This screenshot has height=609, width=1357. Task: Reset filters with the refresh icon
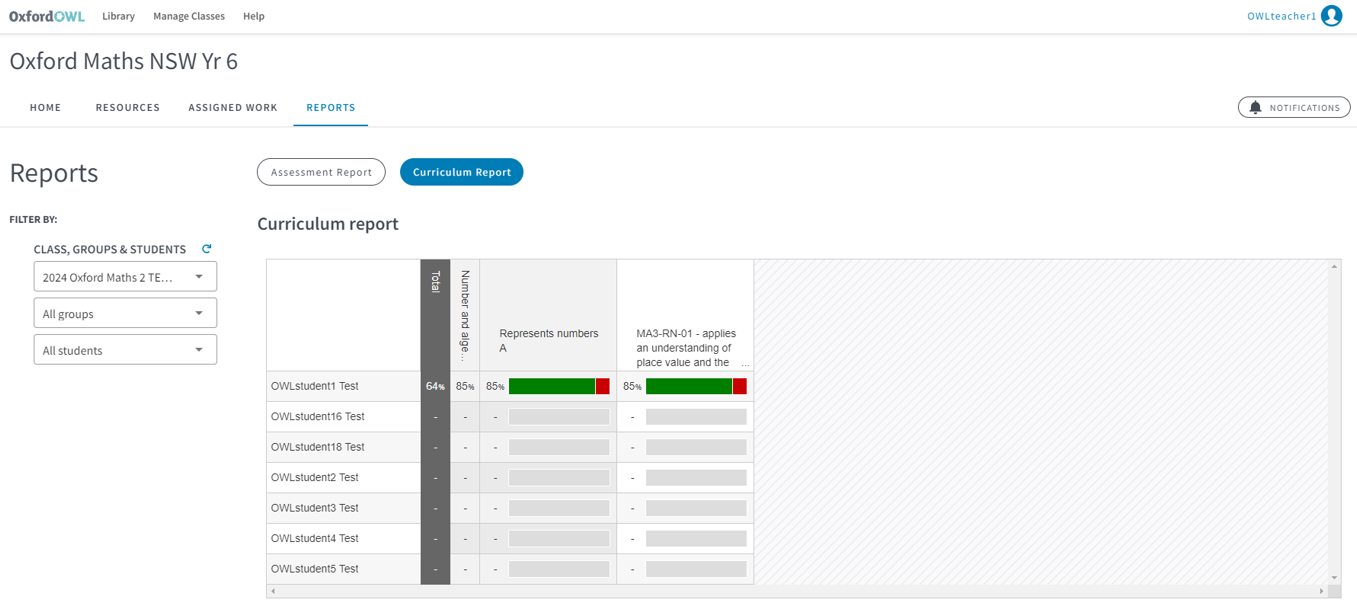207,249
